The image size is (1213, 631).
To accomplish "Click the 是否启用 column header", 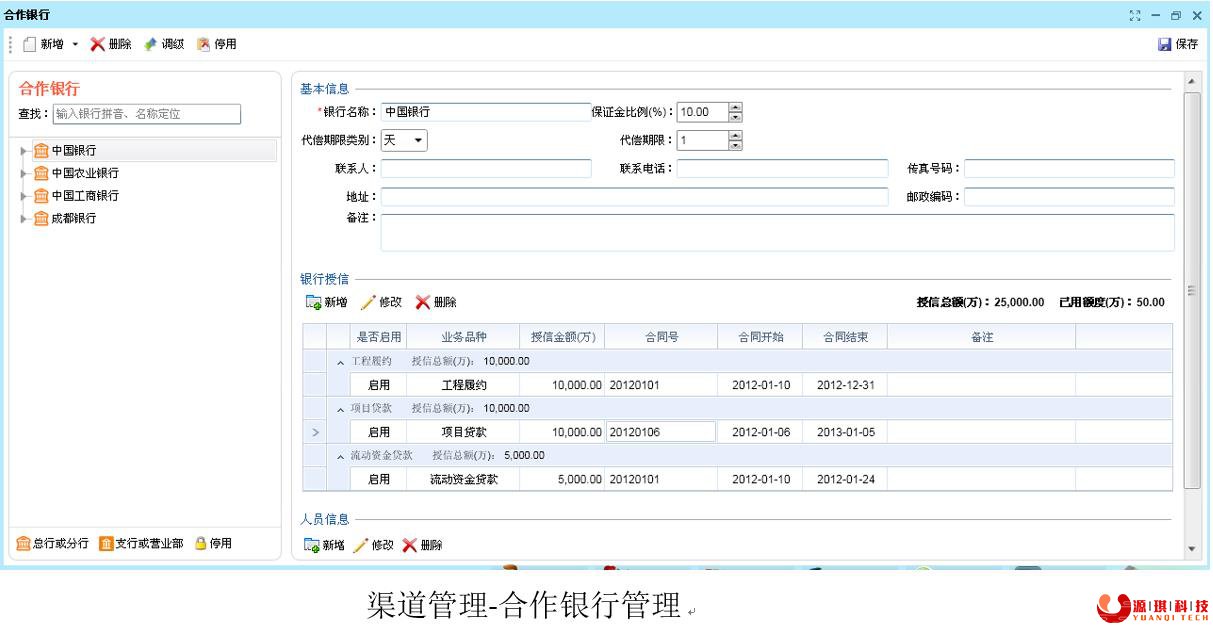I will tap(379, 338).
